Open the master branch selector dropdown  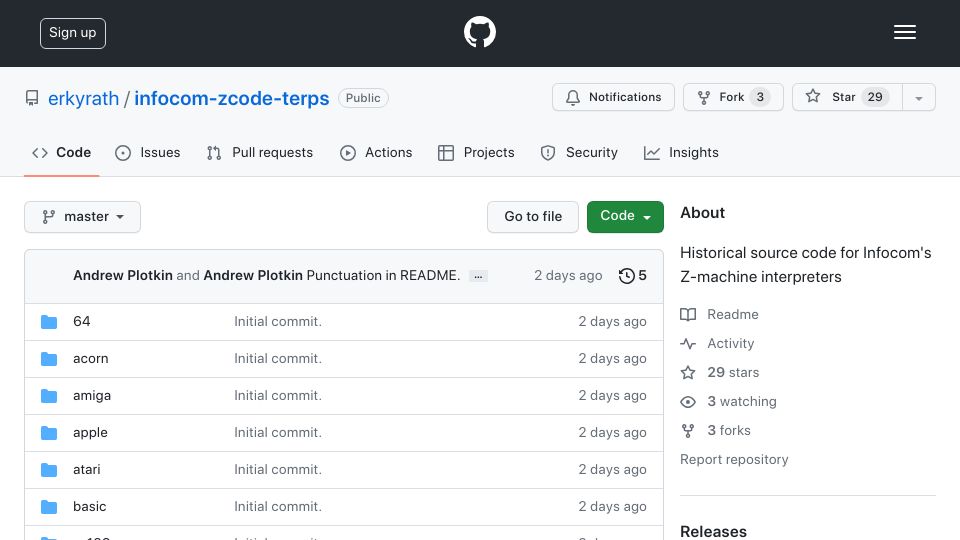(x=83, y=217)
